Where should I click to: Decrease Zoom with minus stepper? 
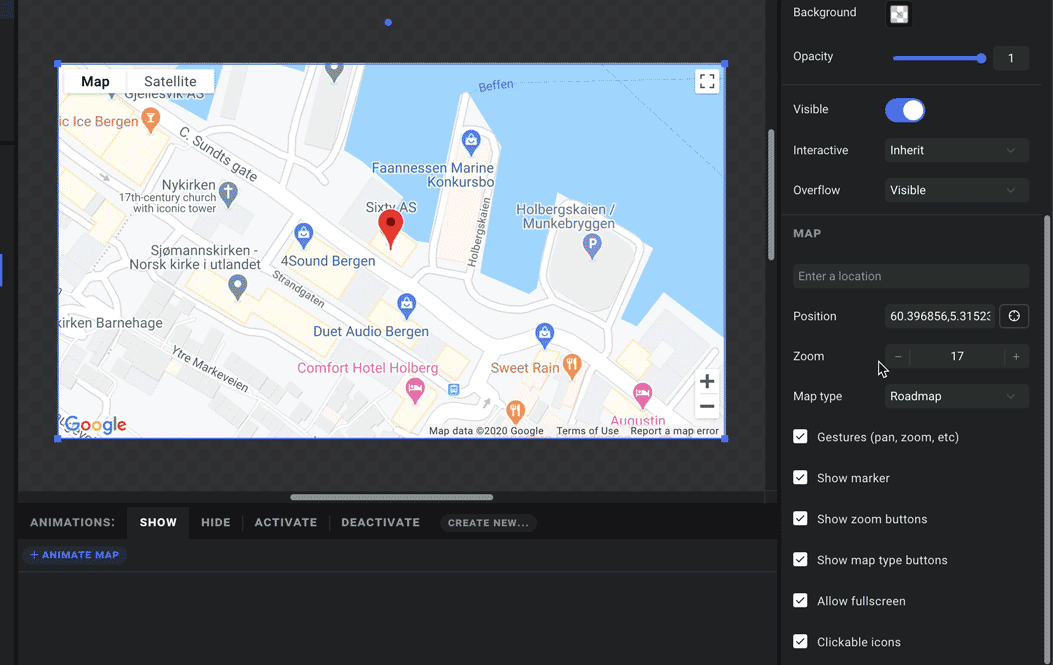pos(898,357)
